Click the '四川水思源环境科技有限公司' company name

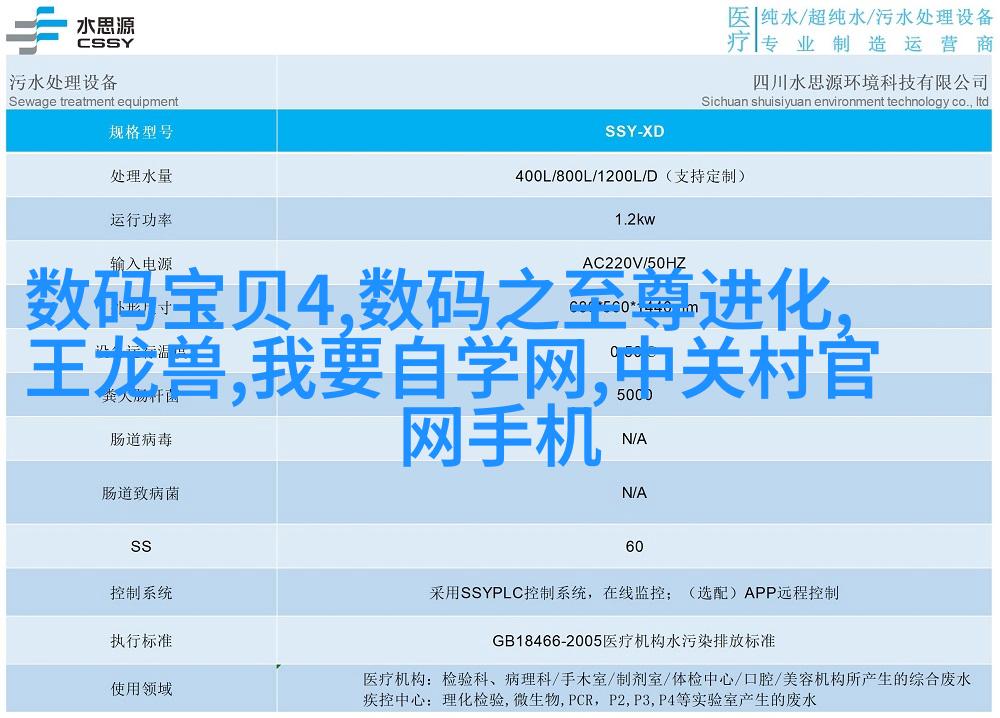[x=871, y=82]
